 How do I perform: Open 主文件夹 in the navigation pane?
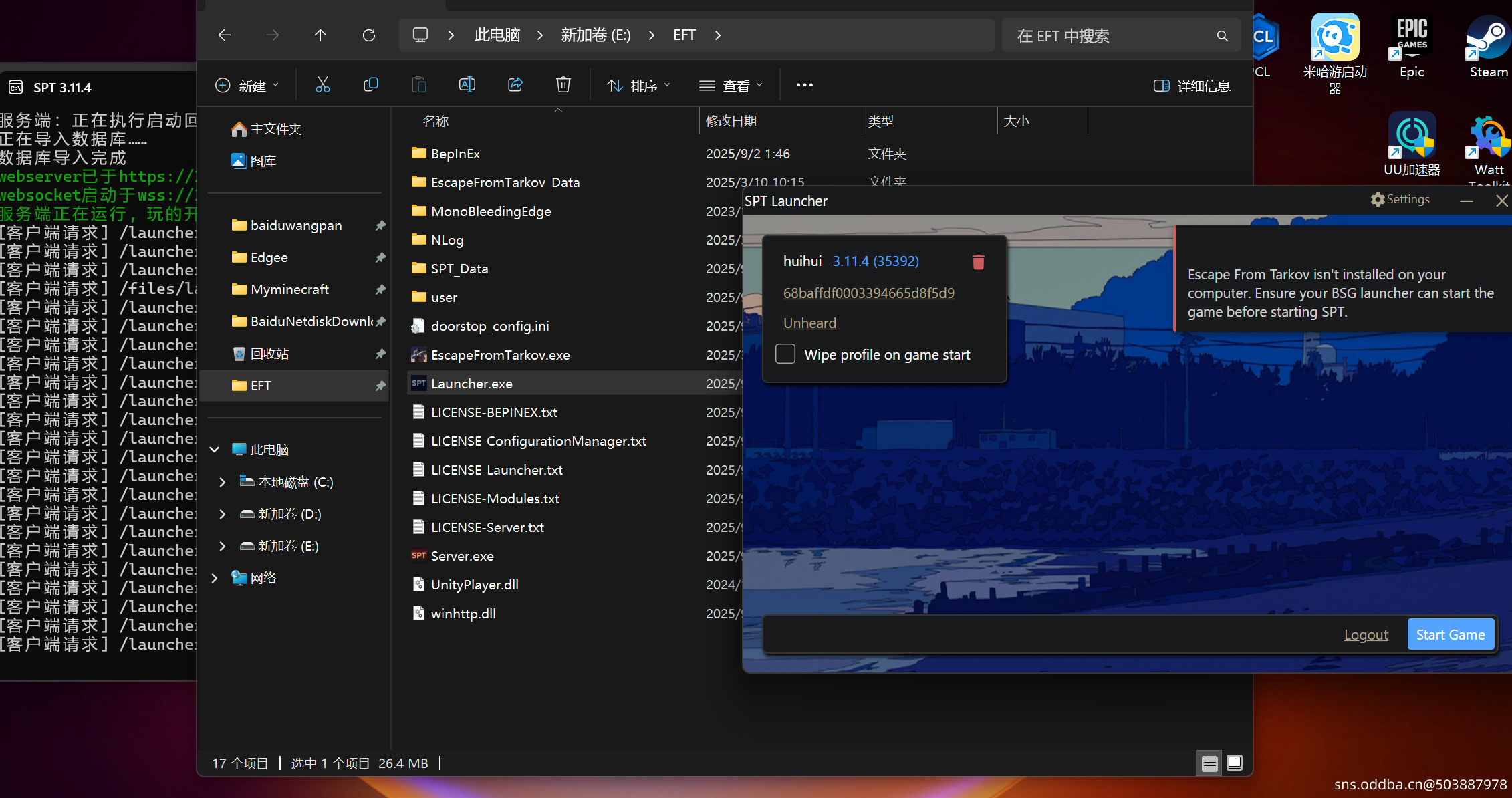tap(267, 129)
